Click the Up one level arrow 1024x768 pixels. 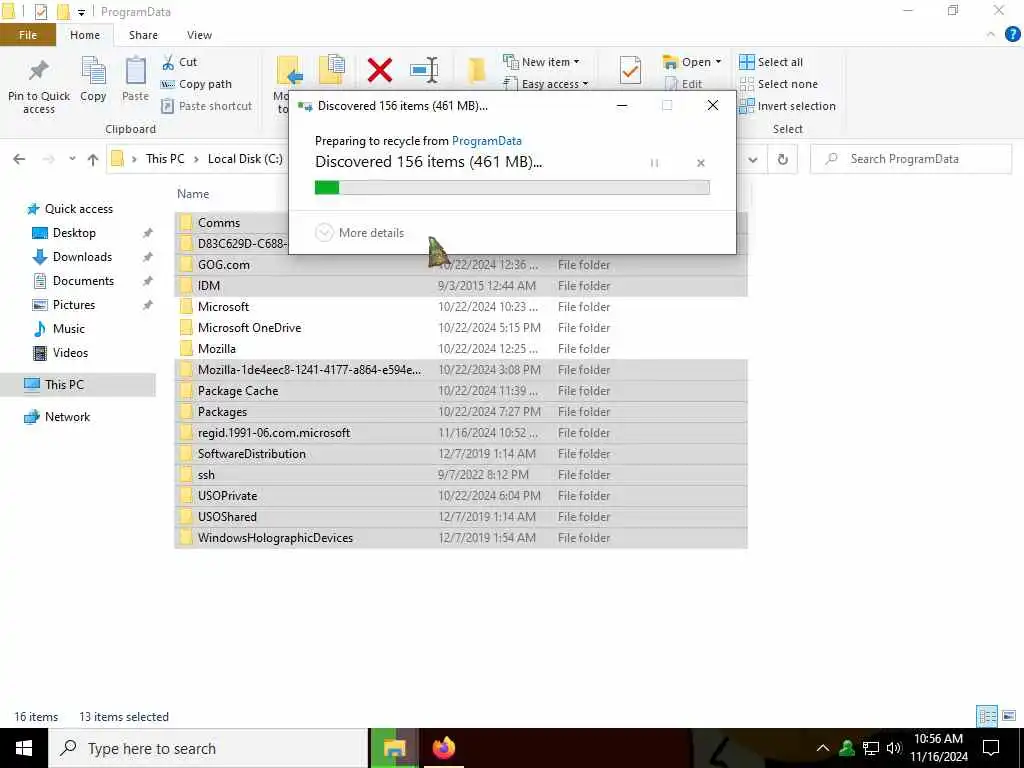point(93,159)
